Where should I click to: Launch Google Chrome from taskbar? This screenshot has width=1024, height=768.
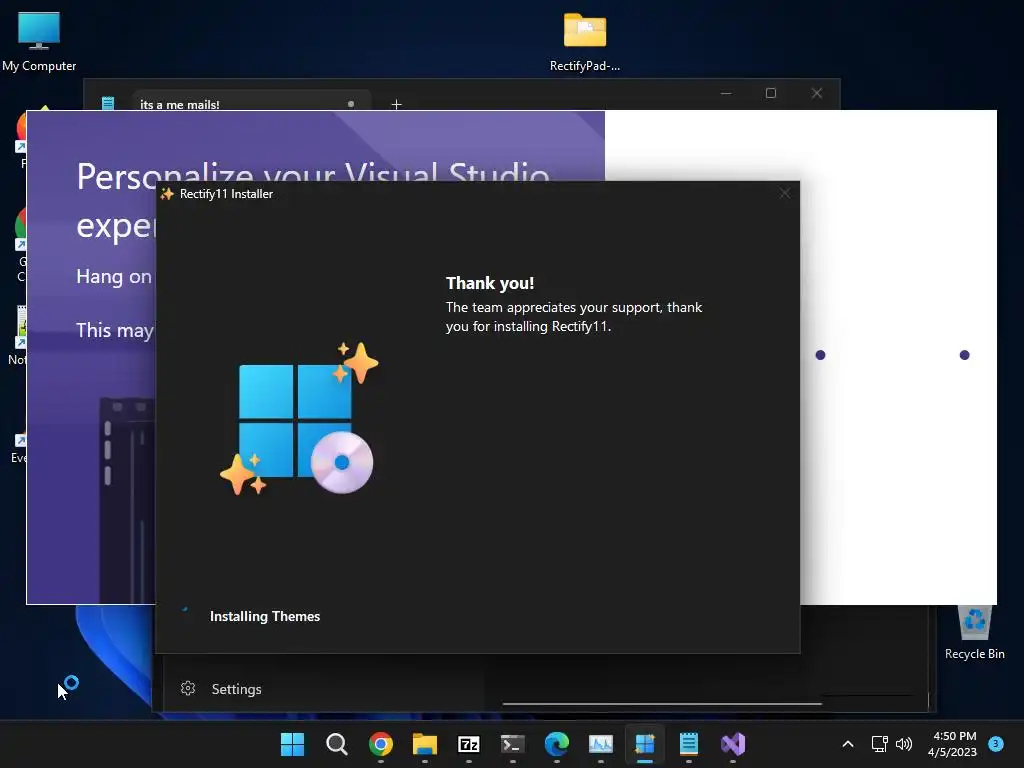pyautogui.click(x=381, y=744)
